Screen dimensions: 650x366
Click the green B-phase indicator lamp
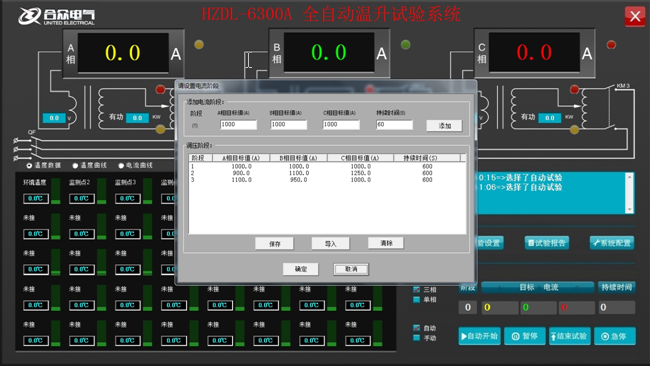tap(406, 44)
